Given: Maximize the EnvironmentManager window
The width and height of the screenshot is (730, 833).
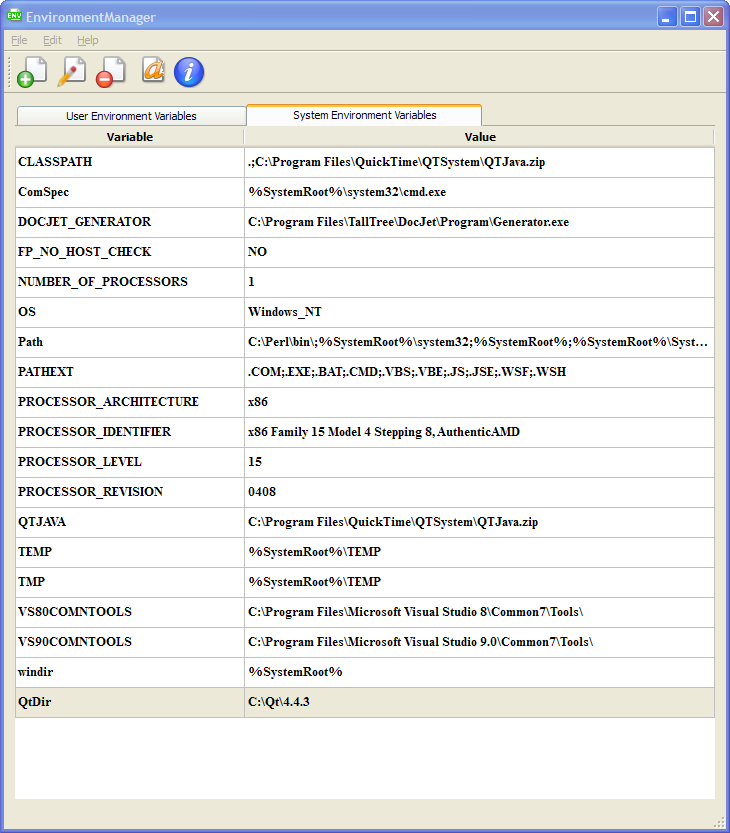Looking at the screenshot, I should 690,16.
